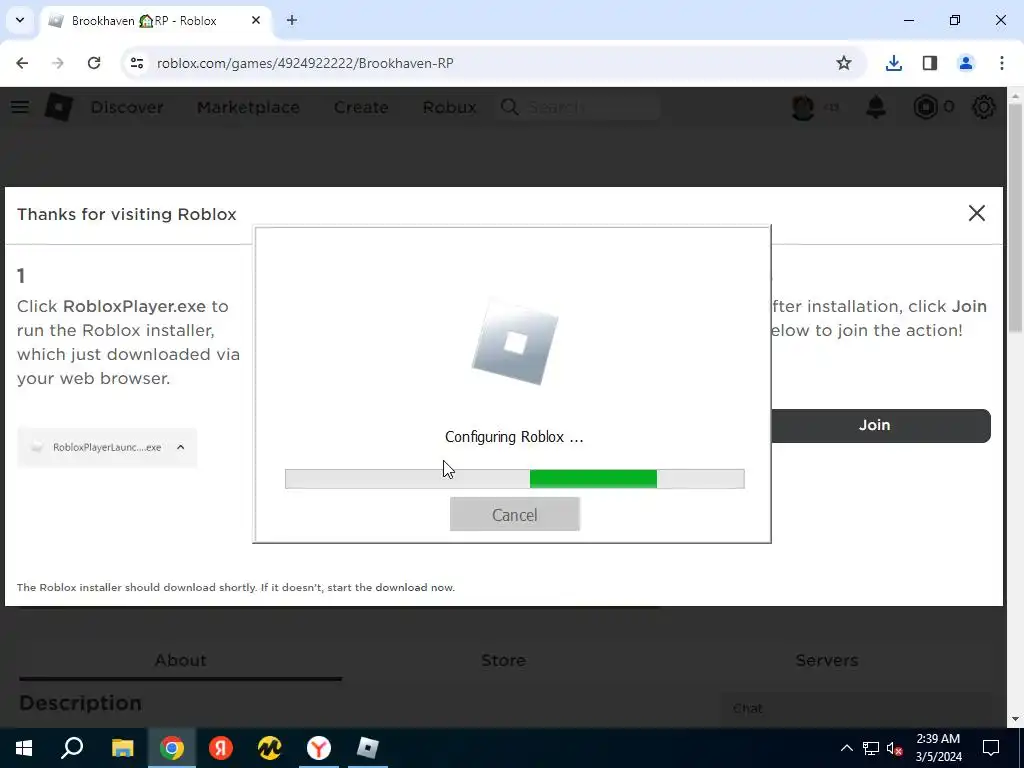Open Roblox notifications bell
1024x768 pixels.
coord(876,107)
